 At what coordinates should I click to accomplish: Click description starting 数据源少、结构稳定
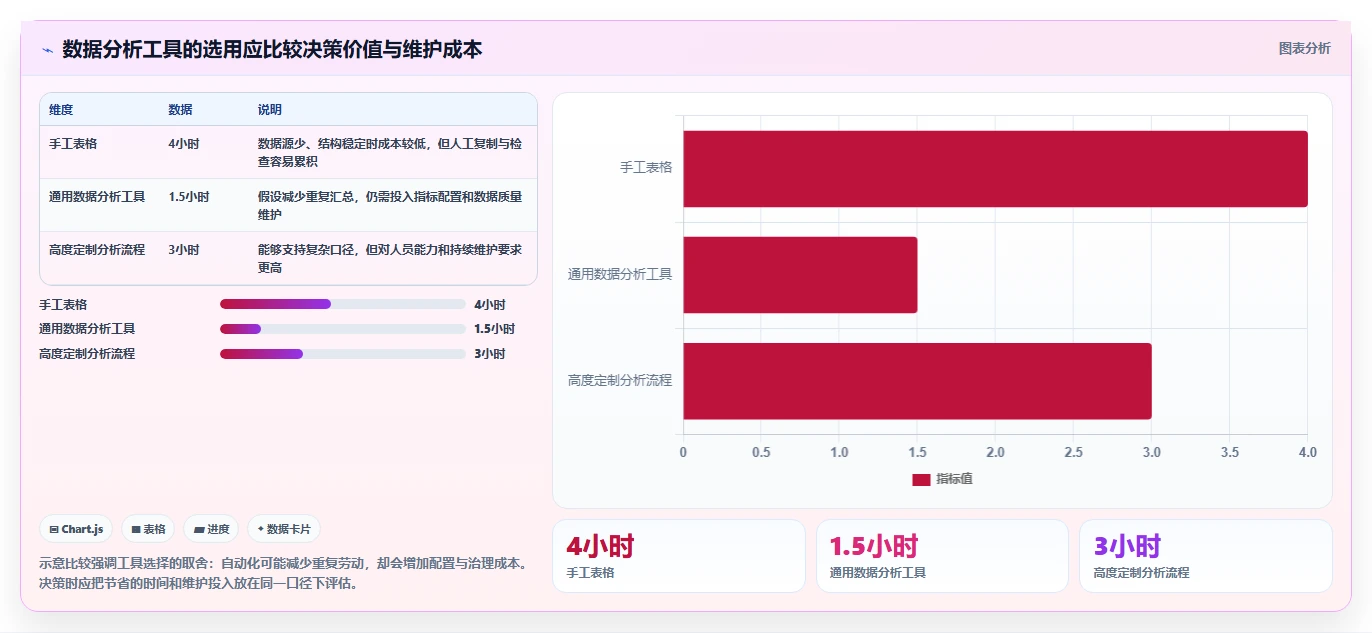pyautogui.click(x=390, y=152)
